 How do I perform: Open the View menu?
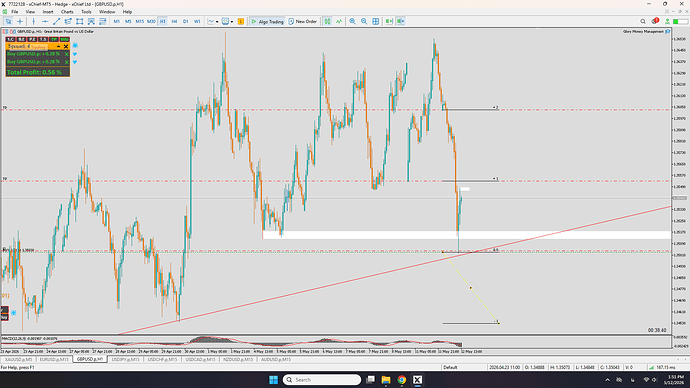(x=30, y=12)
